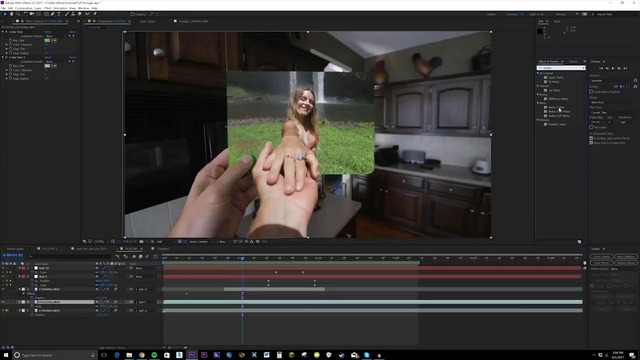Image resolution: width=640 pixels, height=360 pixels.
Task: Select the Pen tool
Action: 52,14
